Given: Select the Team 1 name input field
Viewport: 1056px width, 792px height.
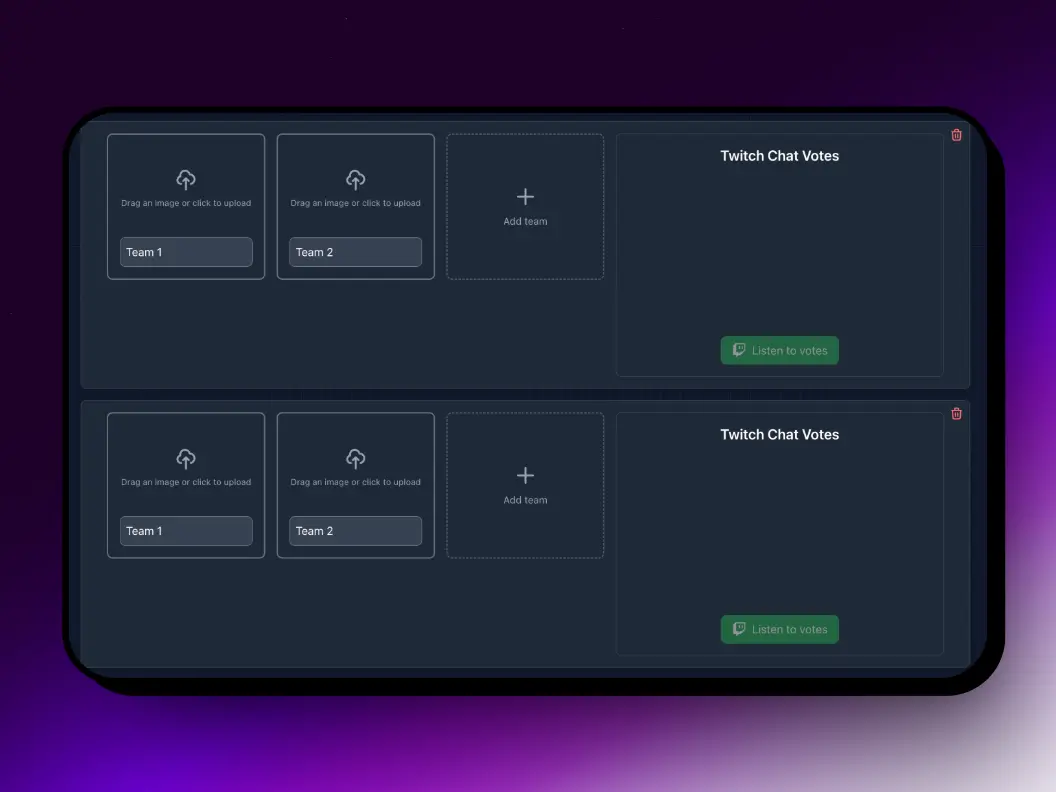Looking at the screenshot, I should (x=186, y=251).
